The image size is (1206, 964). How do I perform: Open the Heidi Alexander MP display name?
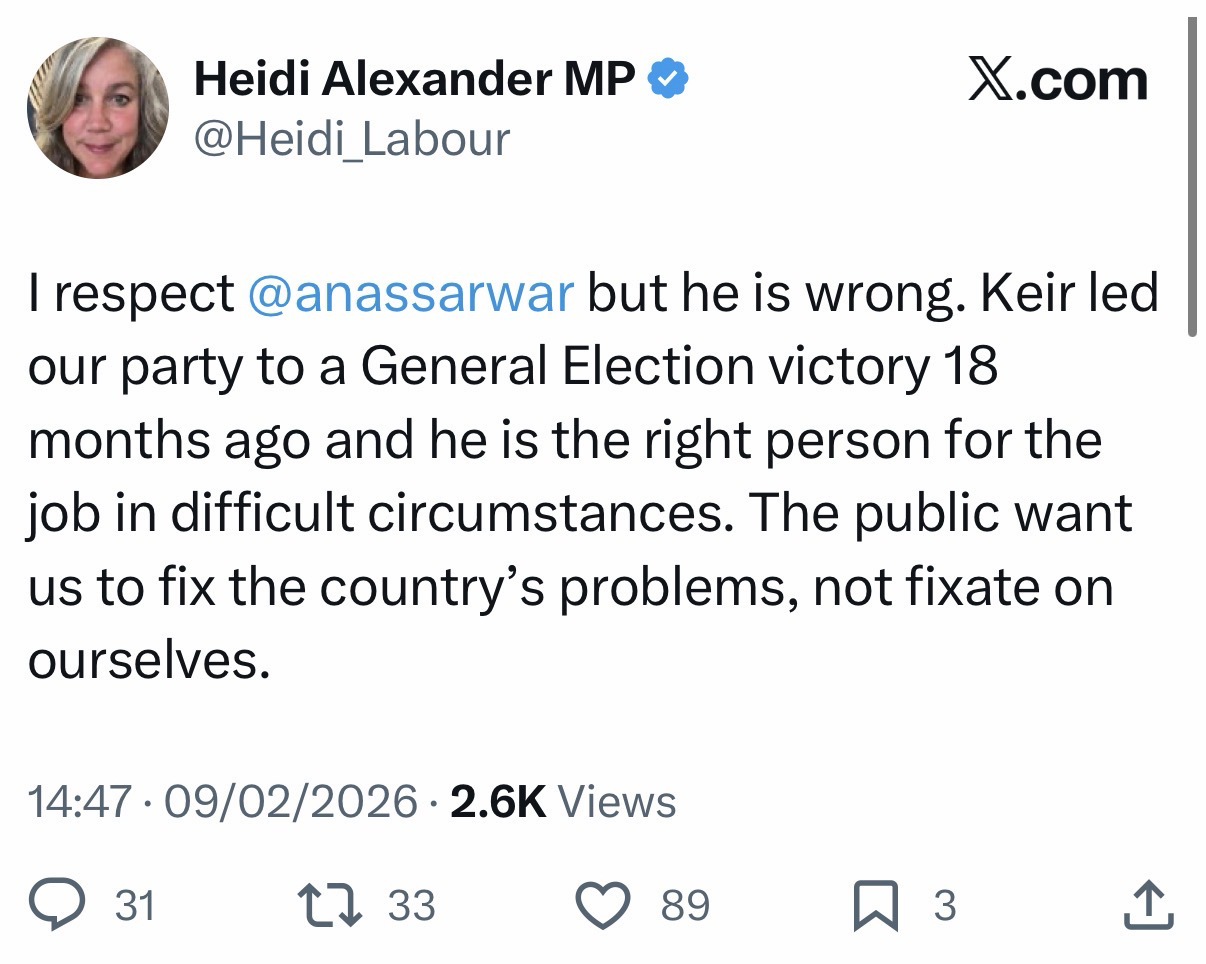414,78
